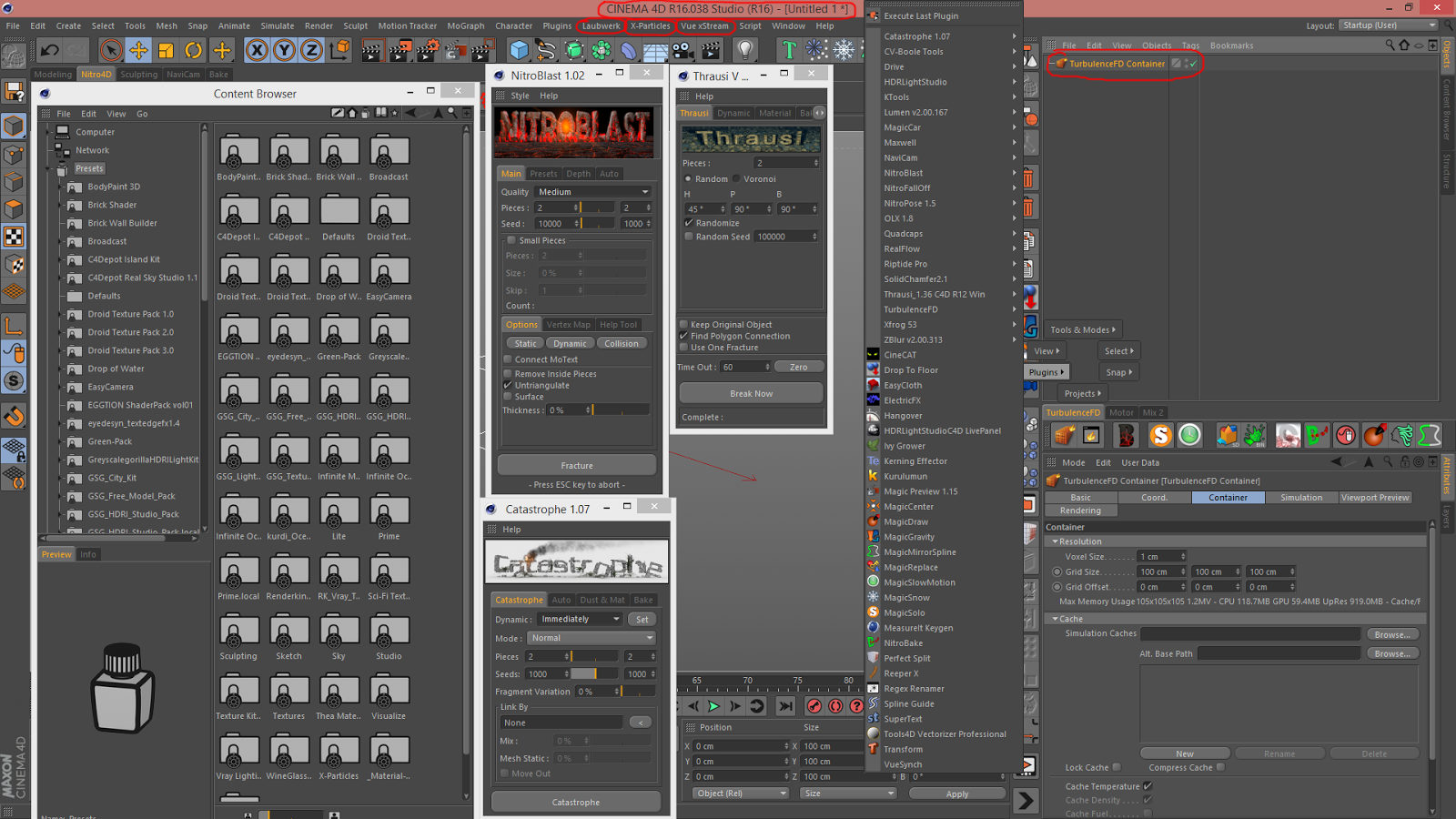Adjust the Thickness slider in NitroBlast

point(619,410)
